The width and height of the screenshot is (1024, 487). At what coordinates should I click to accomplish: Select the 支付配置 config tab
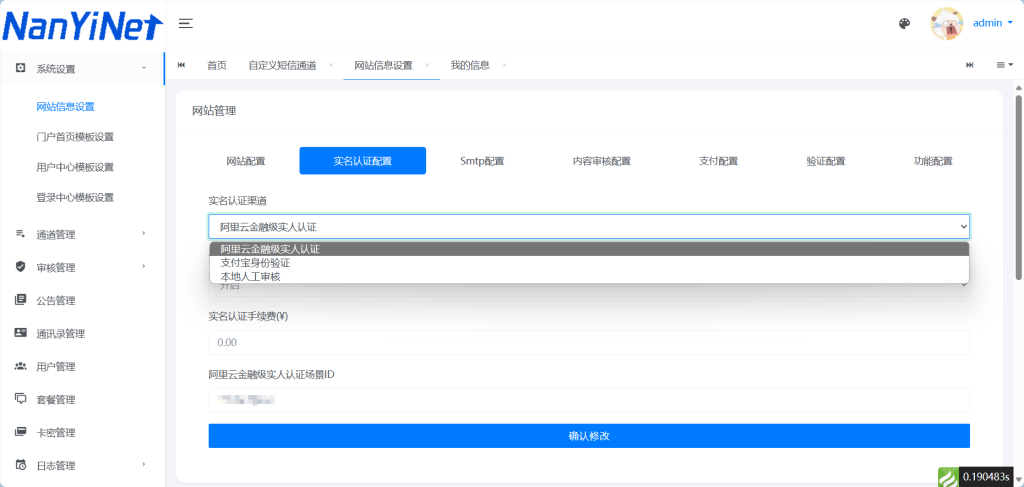(x=718, y=161)
